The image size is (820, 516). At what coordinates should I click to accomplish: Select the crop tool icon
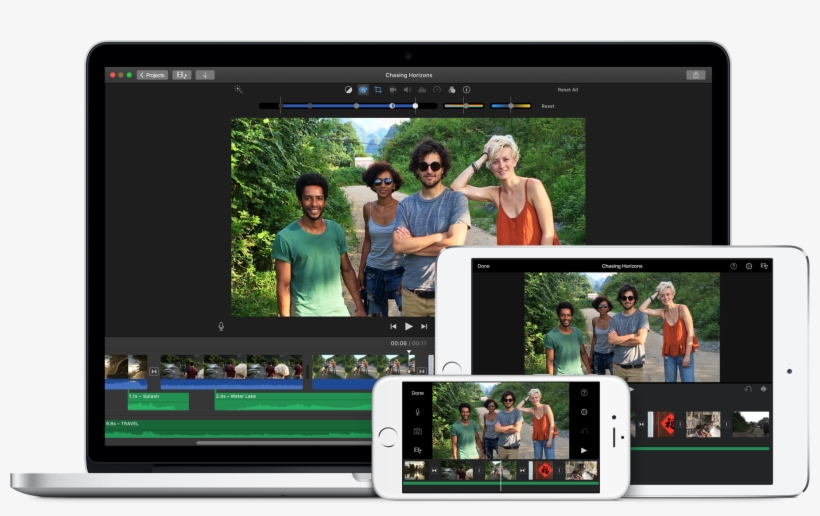click(x=377, y=89)
